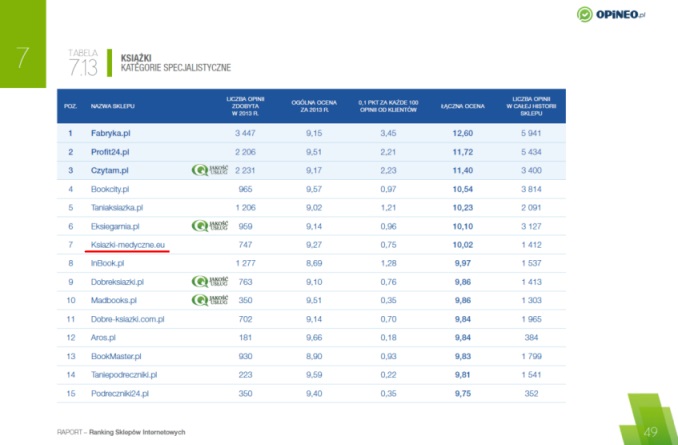Select Podreczniki24.pl's overall rating 9,40
Viewport: 678px width, 445px height.
click(x=314, y=394)
